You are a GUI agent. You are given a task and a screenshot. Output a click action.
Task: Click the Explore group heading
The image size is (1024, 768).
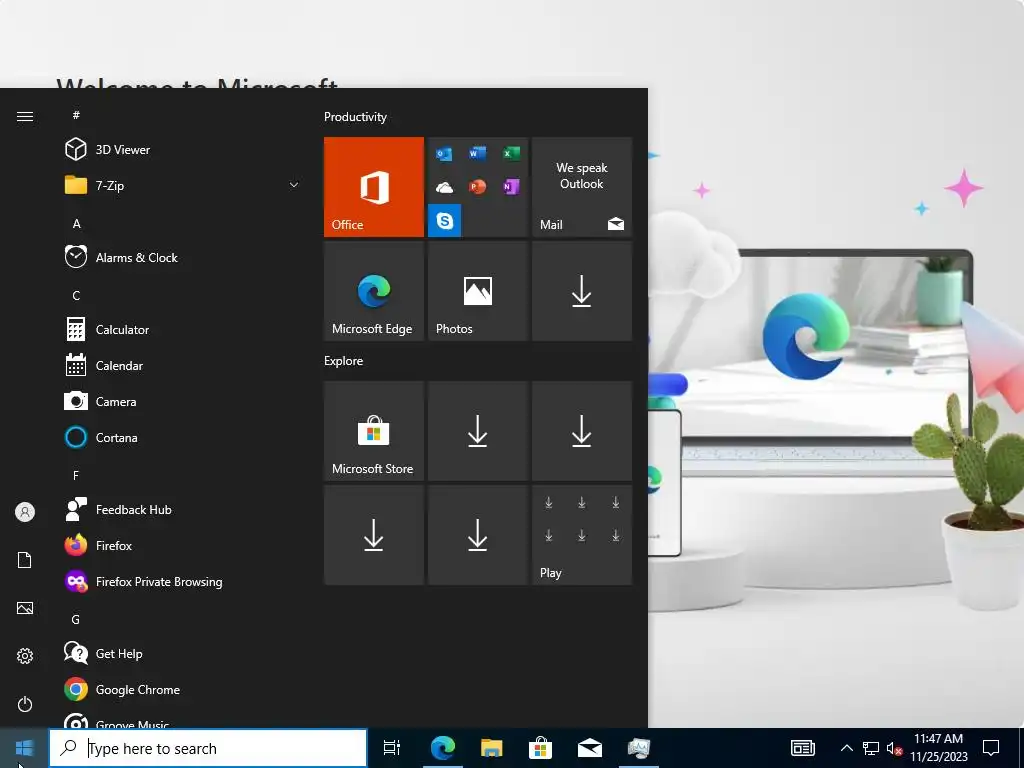tap(344, 360)
